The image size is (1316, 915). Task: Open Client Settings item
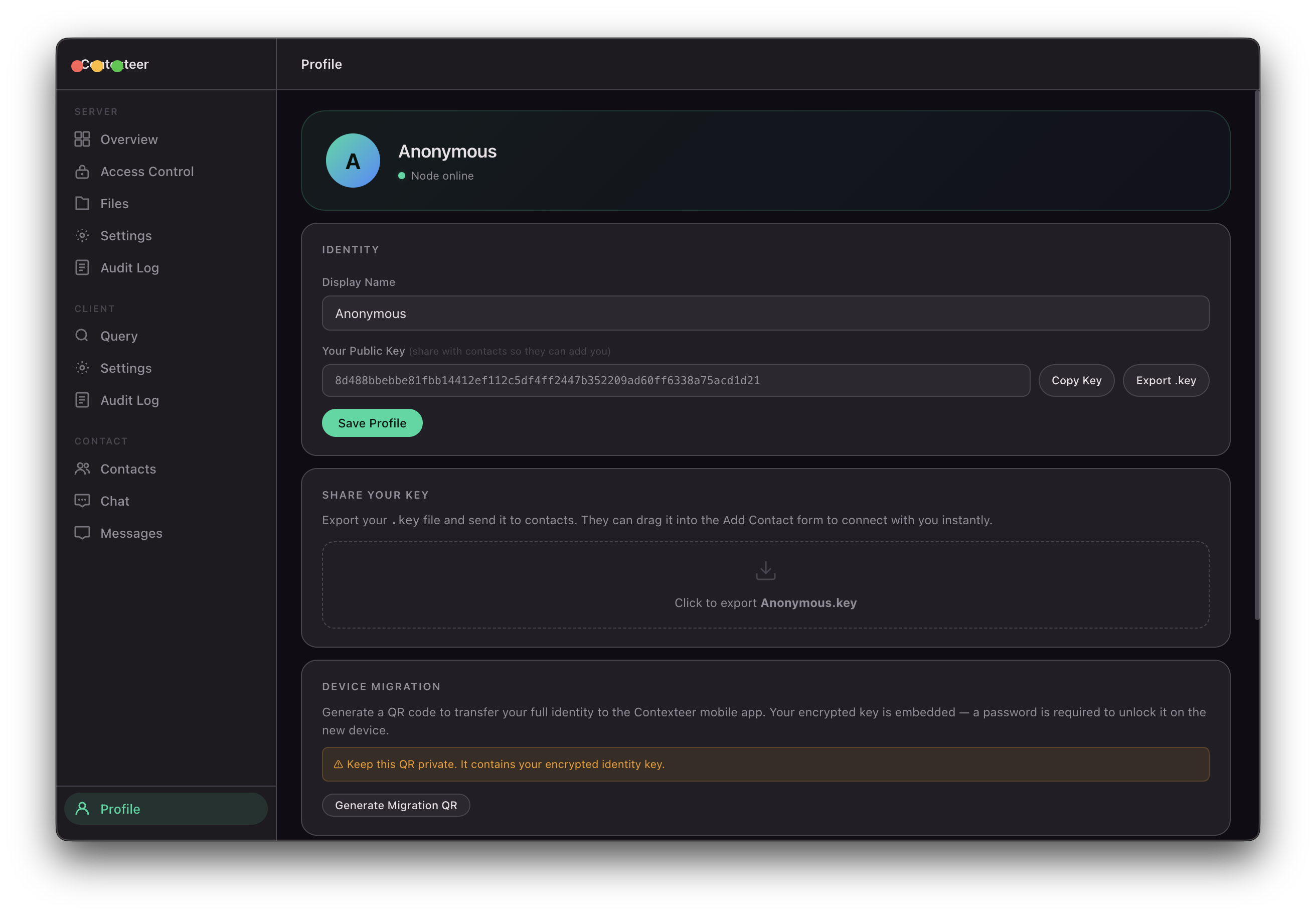click(x=126, y=368)
